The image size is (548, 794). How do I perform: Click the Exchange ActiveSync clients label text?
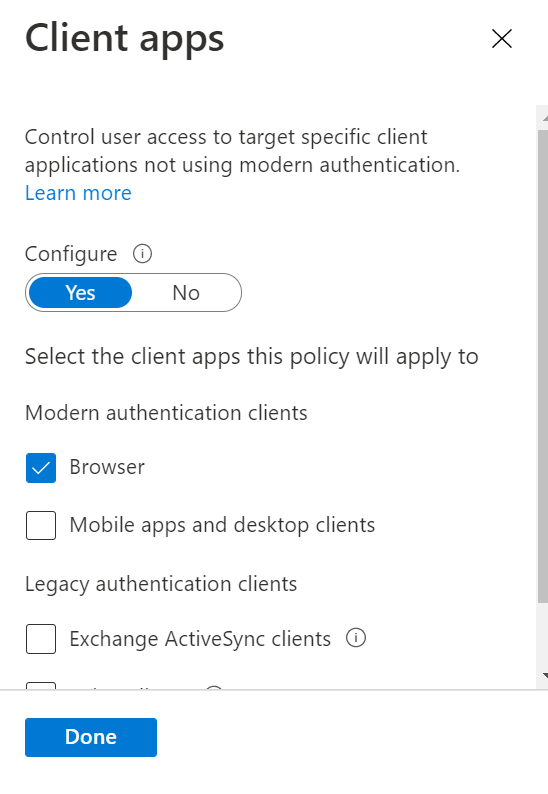coord(200,639)
